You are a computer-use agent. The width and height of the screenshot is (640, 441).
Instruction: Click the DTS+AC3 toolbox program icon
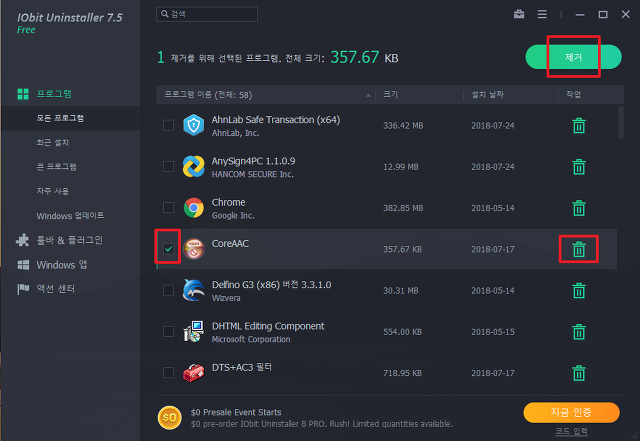(193, 373)
